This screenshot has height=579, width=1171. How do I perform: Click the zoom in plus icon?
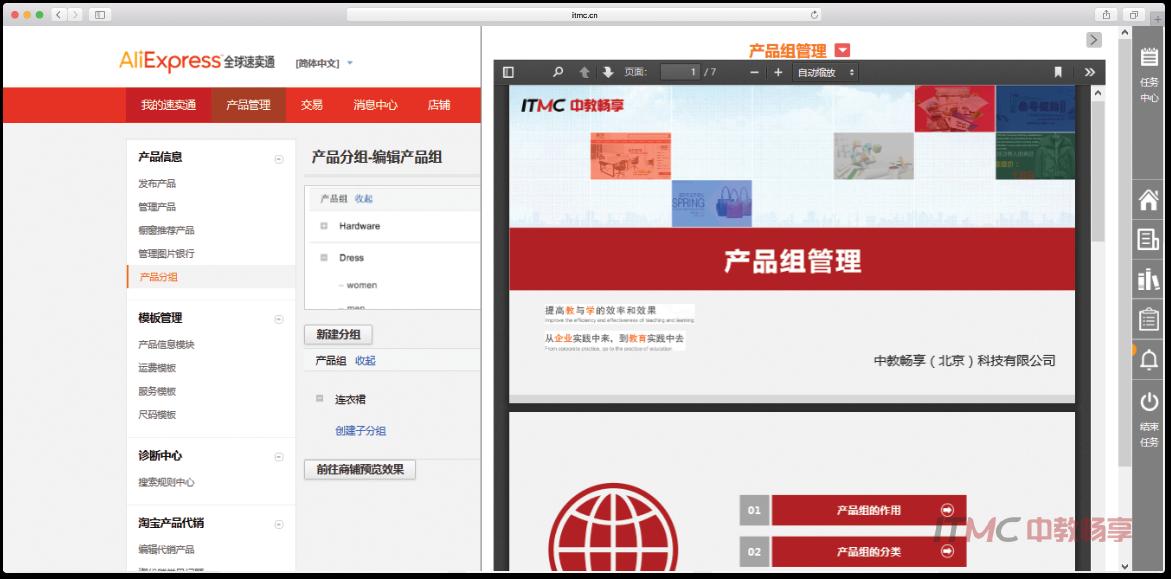(777, 72)
